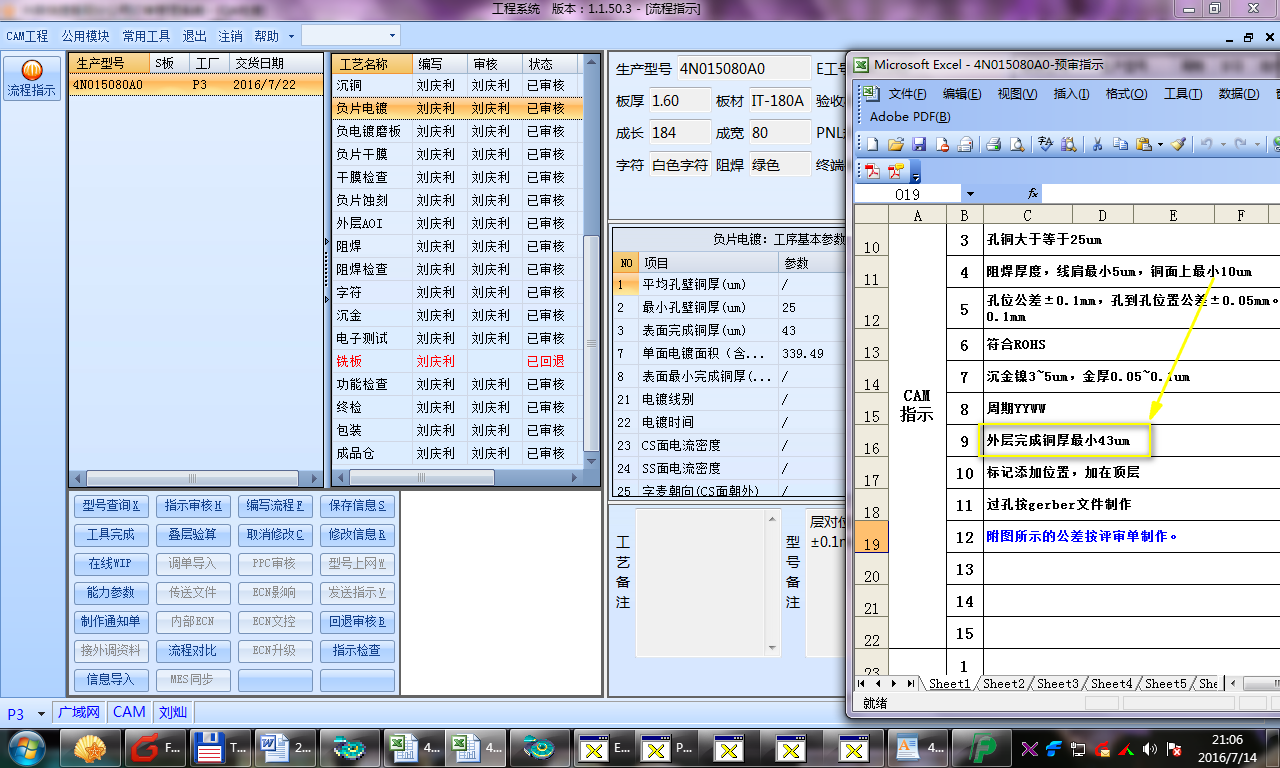Click the volume icon in system tray
Image resolution: width=1280 pixels, height=768 pixels.
pos(1149,748)
